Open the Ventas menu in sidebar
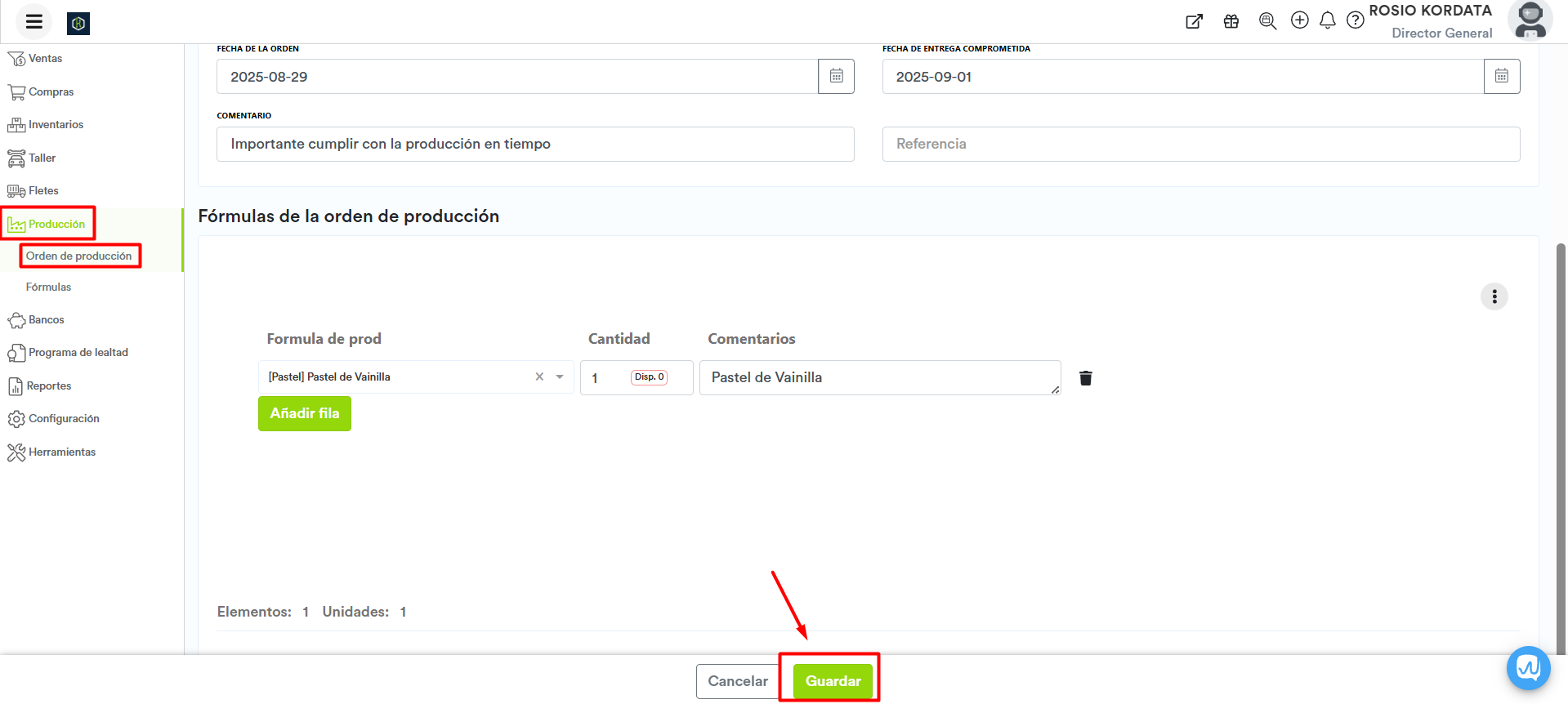Screen dimensions: 1568x704 [45, 59]
